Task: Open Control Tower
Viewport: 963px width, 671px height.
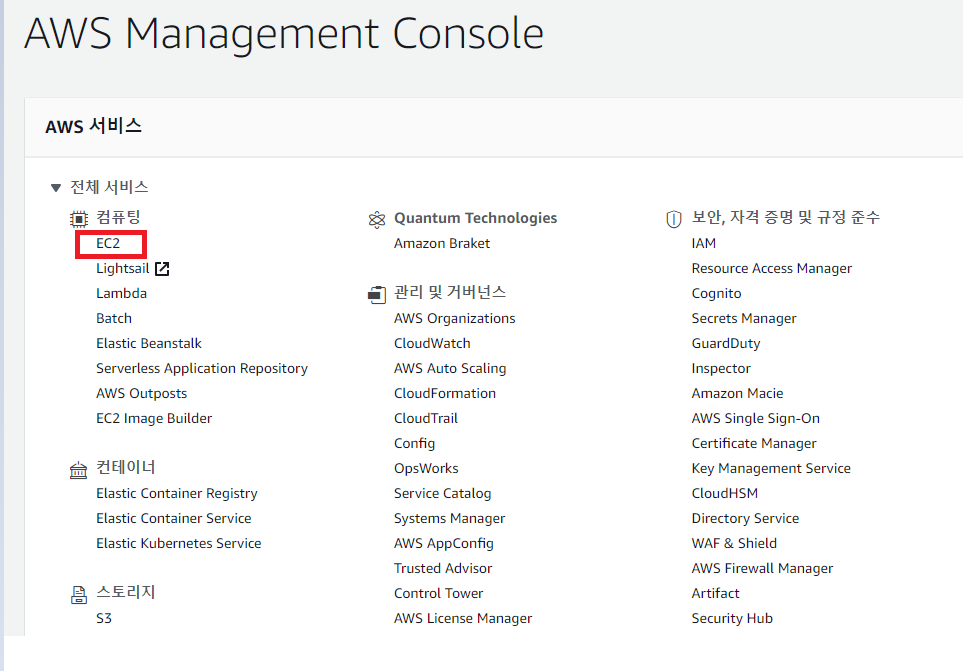Action: (x=439, y=594)
